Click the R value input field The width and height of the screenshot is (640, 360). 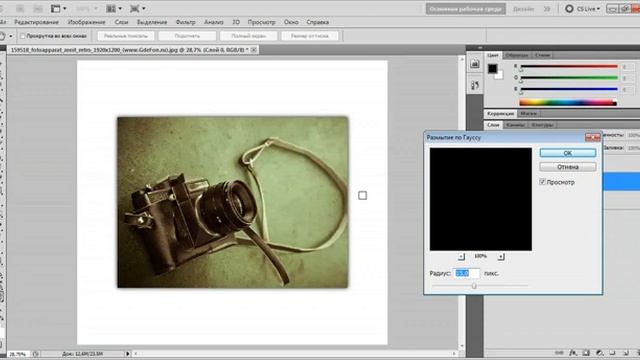[628, 67]
